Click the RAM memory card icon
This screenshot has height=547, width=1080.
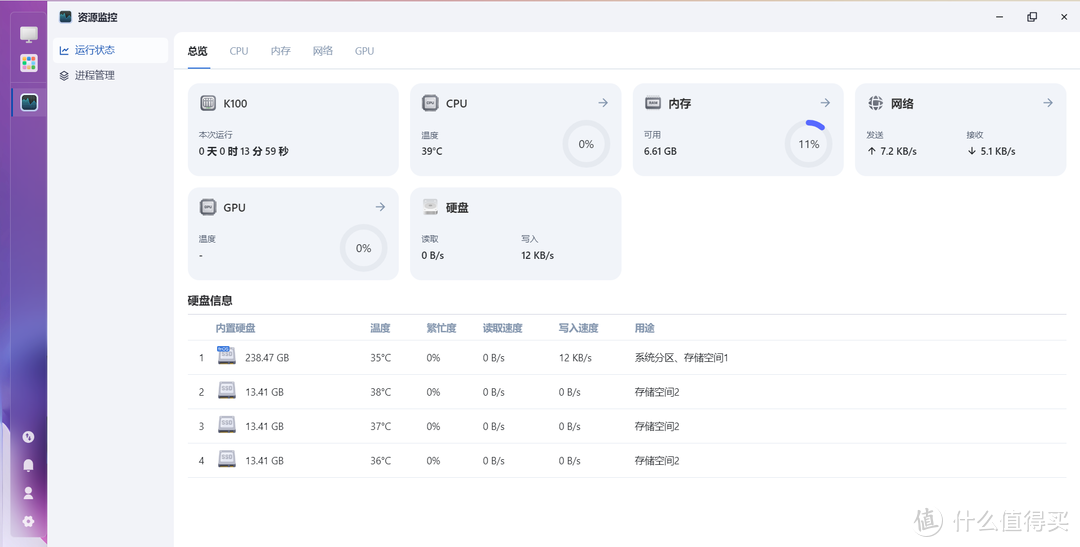tap(653, 103)
